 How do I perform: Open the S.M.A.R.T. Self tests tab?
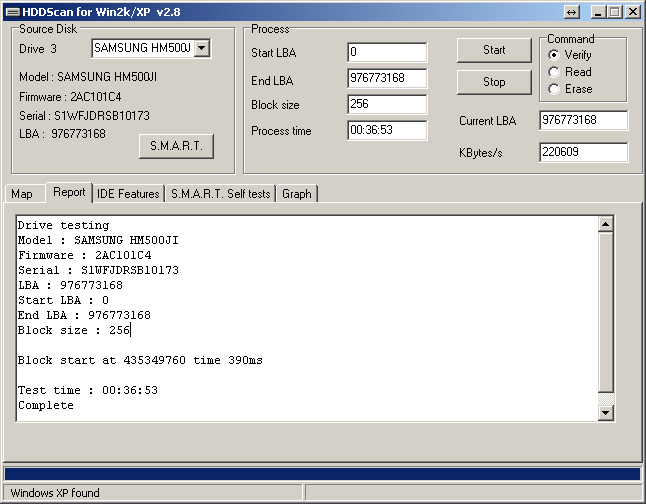pyautogui.click(x=220, y=194)
